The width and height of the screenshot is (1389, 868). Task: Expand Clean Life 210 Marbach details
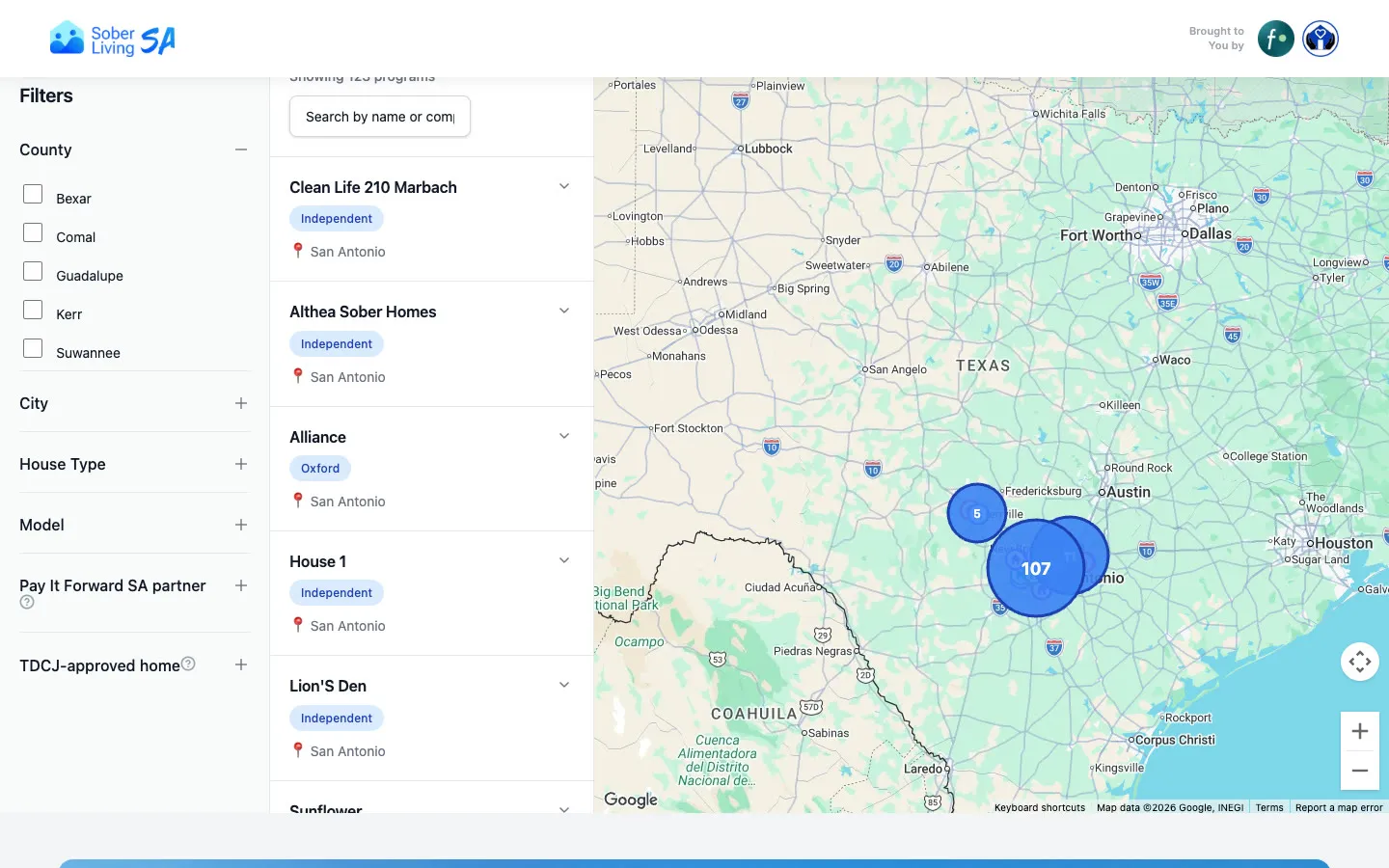(564, 186)
